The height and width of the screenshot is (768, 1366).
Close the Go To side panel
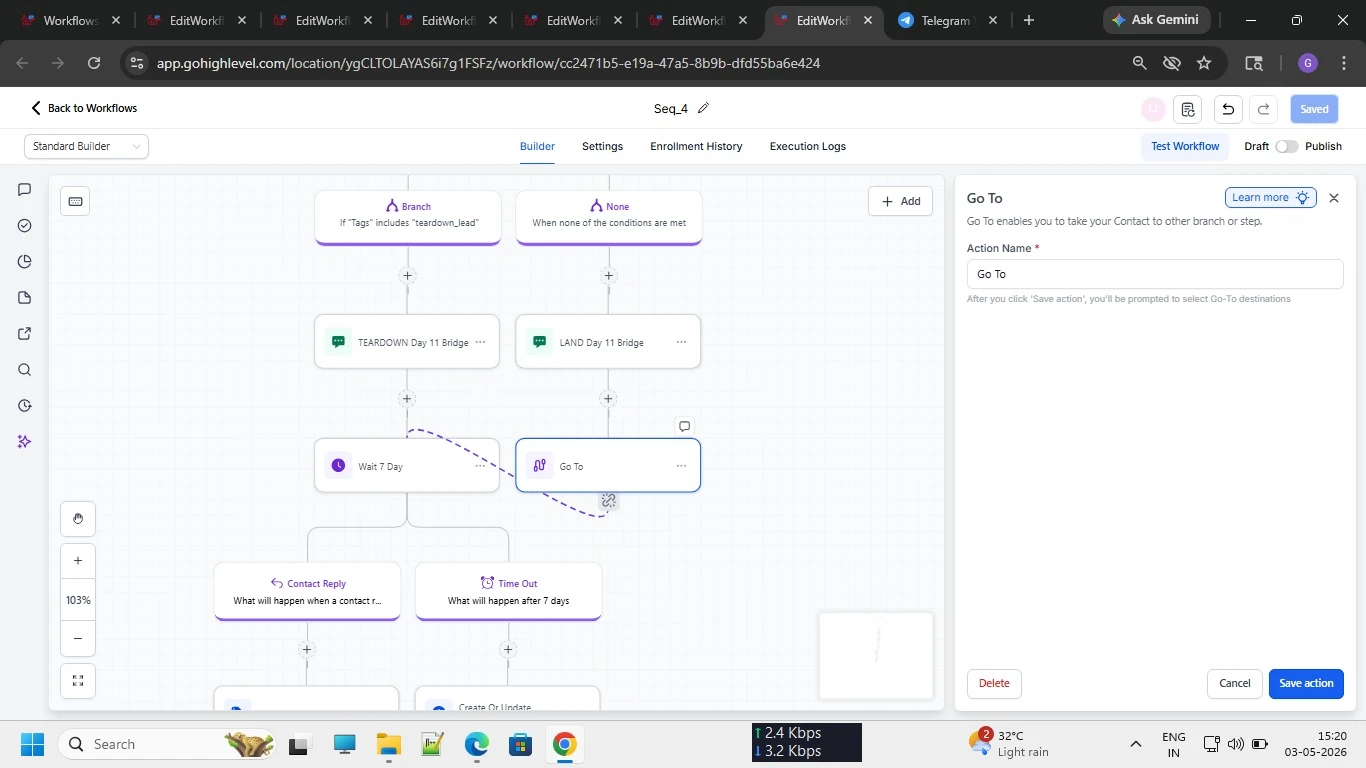point(1333,198)
